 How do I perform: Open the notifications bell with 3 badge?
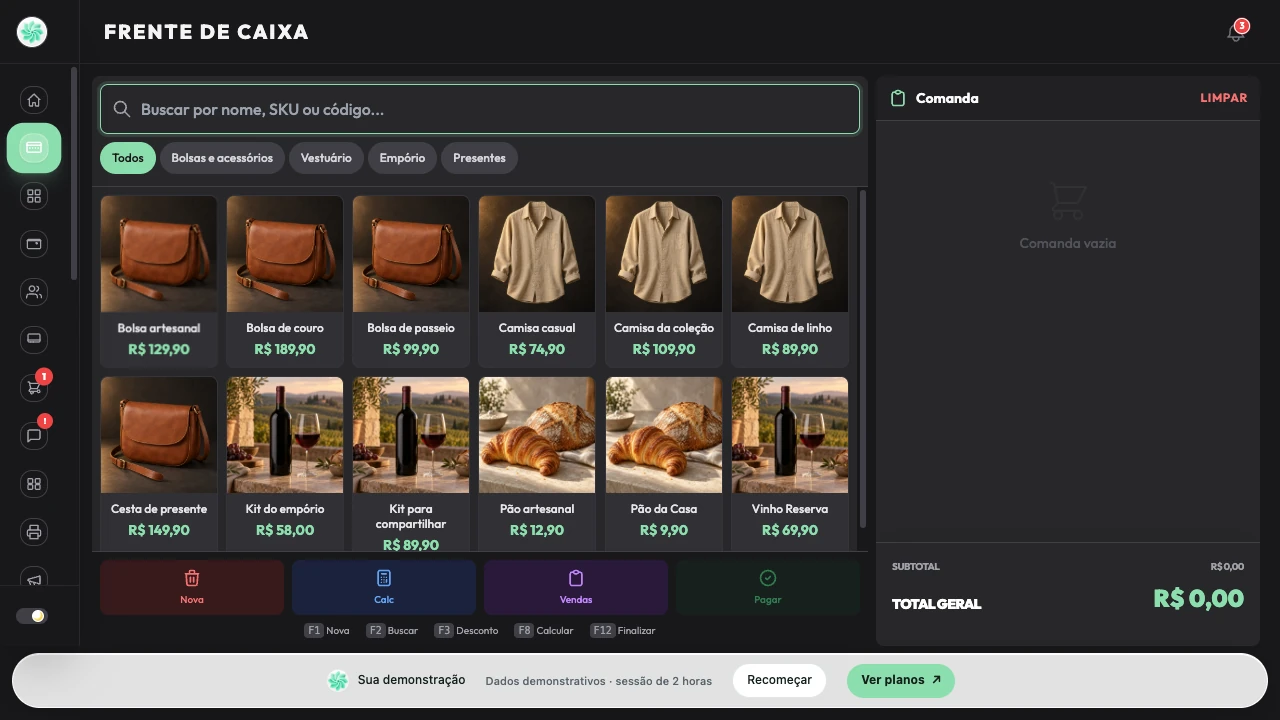(x=1236, y=32)
